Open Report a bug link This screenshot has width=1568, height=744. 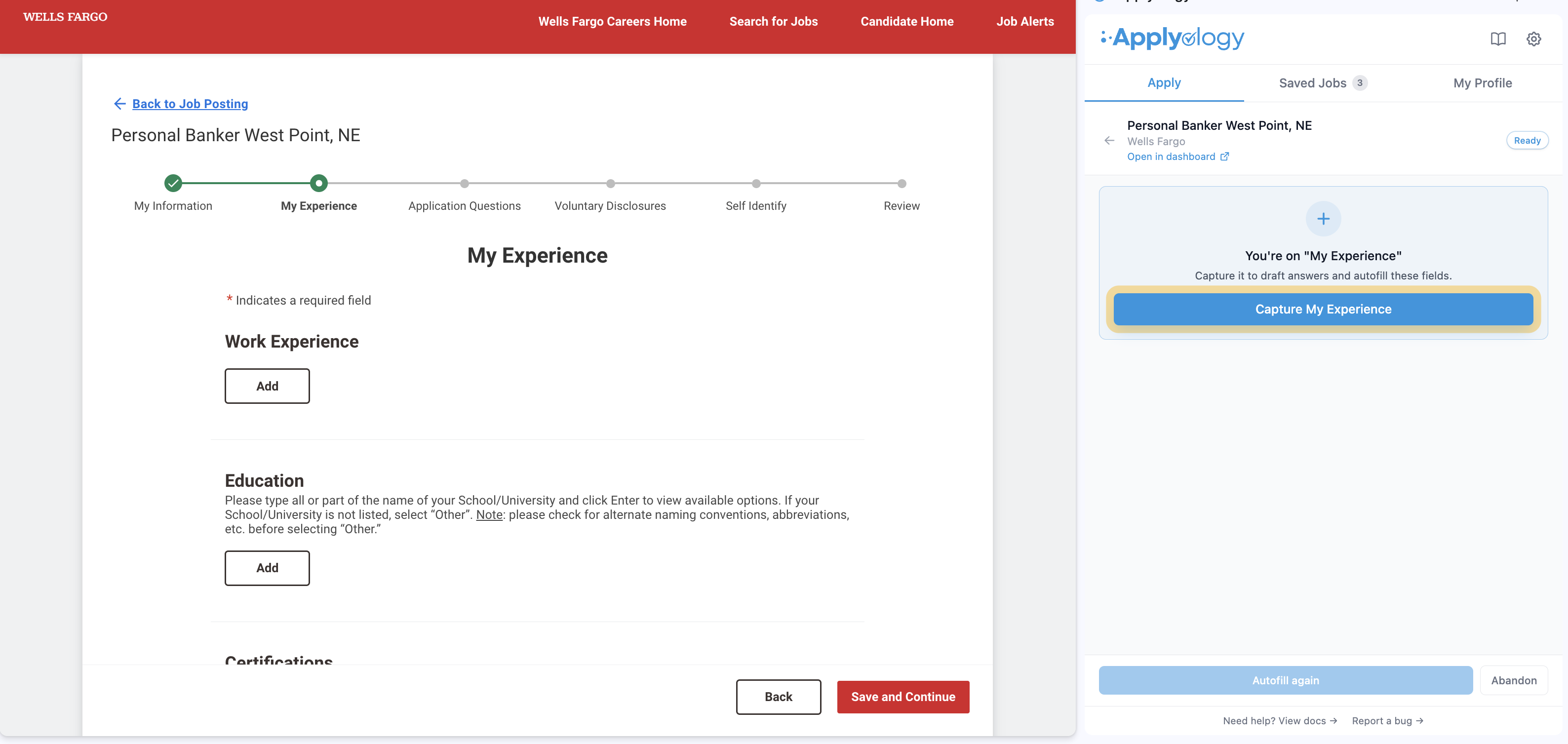1387,720
